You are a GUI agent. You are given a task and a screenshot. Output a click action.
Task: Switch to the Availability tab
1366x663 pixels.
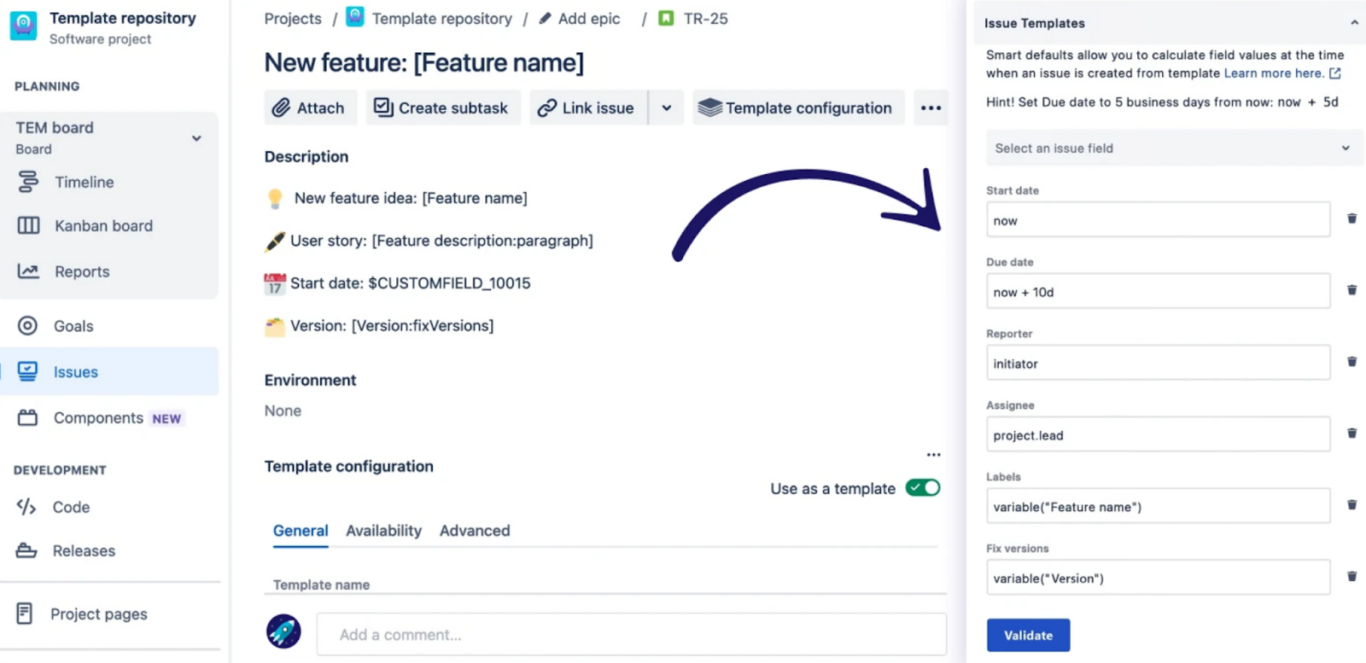coord(383,530)
